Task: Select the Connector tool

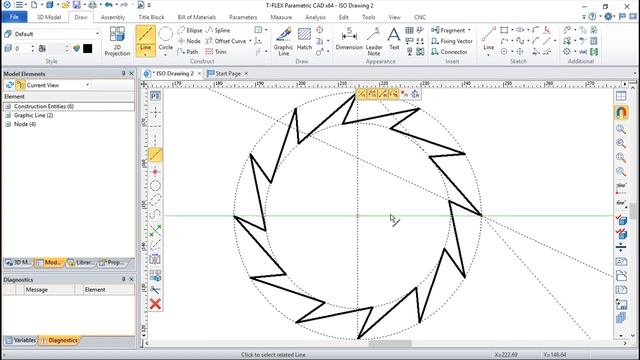Action: point(449,52)
